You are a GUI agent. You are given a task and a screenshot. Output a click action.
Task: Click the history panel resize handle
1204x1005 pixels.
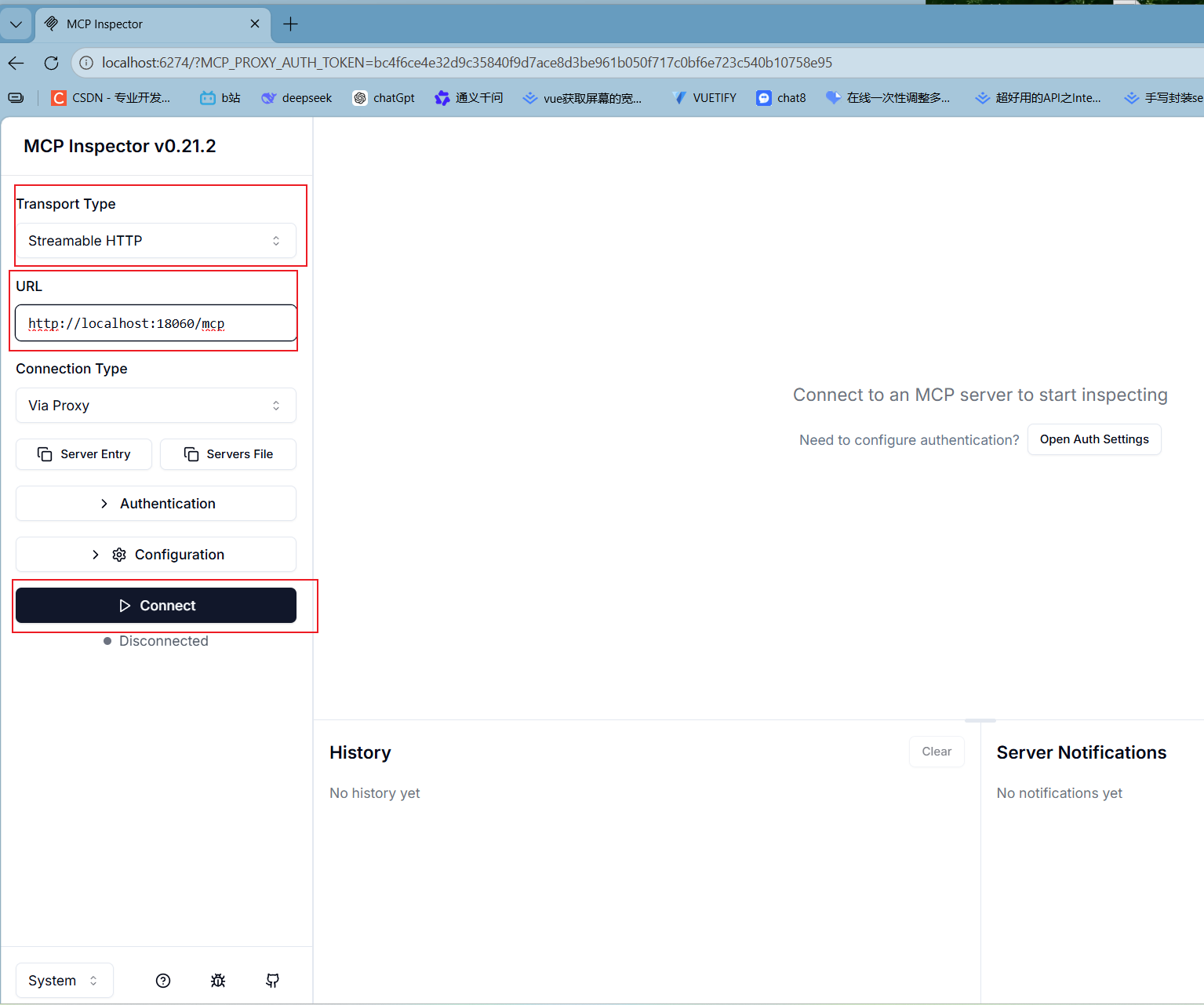tap(980, 720)
